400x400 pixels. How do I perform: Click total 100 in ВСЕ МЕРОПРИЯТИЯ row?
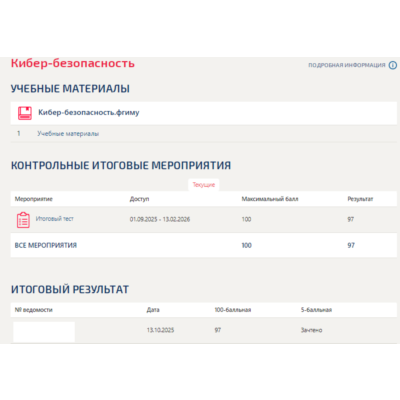tap(247, 245)
